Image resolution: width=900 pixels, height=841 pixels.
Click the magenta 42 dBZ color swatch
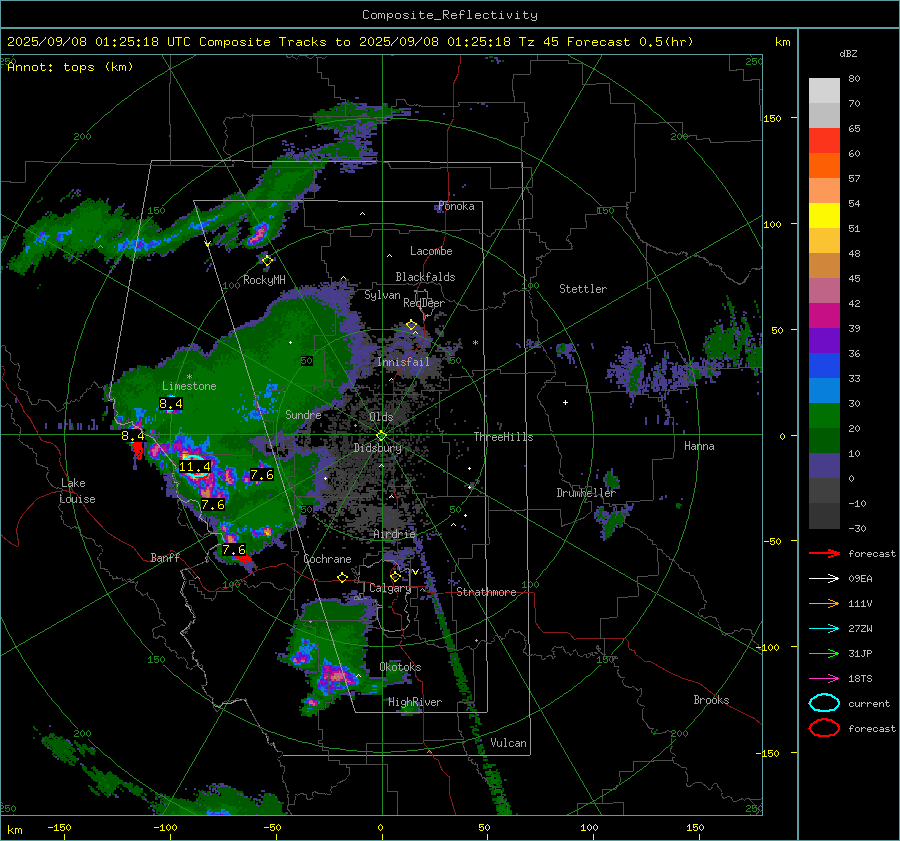pyautogui.click(x=824, y=315)
